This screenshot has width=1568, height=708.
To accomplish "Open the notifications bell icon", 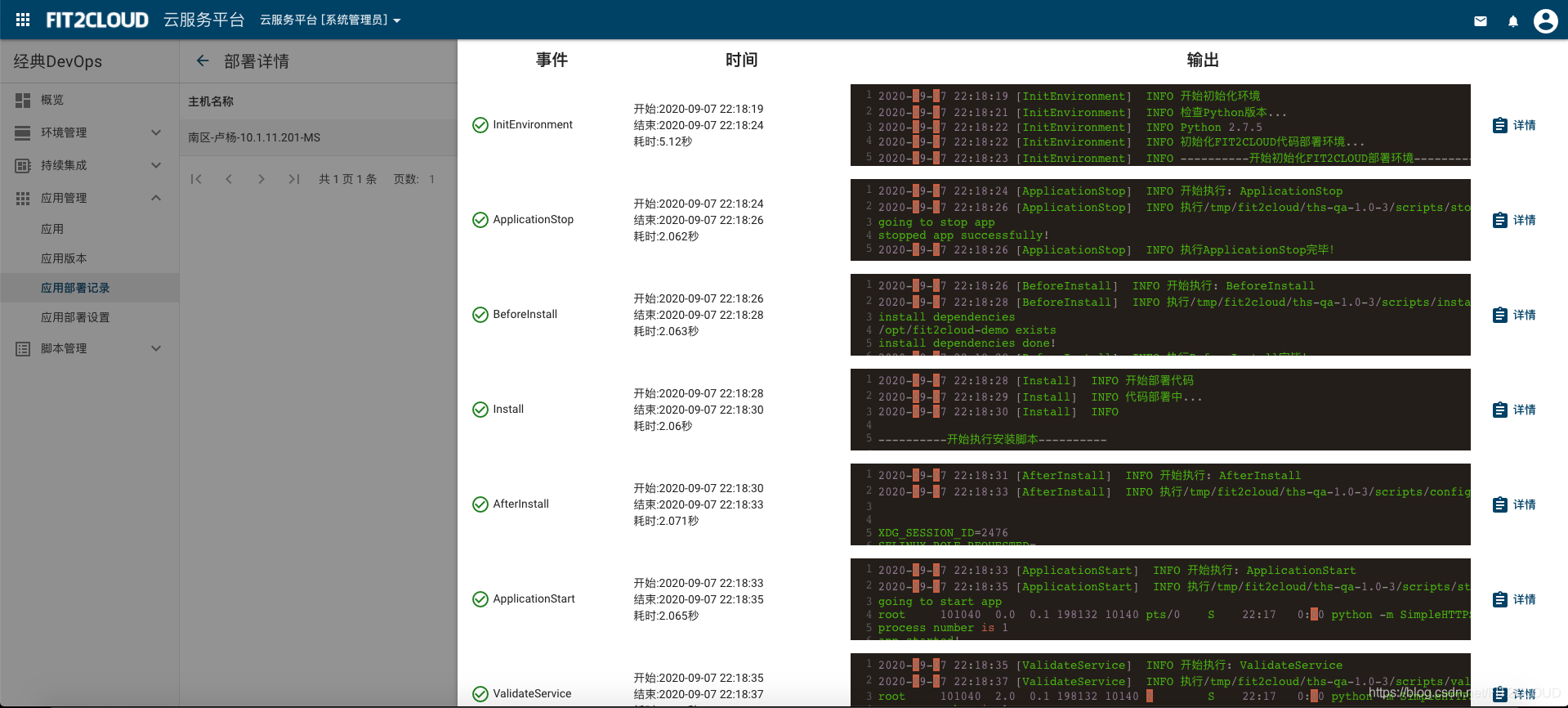I will tap(1513, 21).
